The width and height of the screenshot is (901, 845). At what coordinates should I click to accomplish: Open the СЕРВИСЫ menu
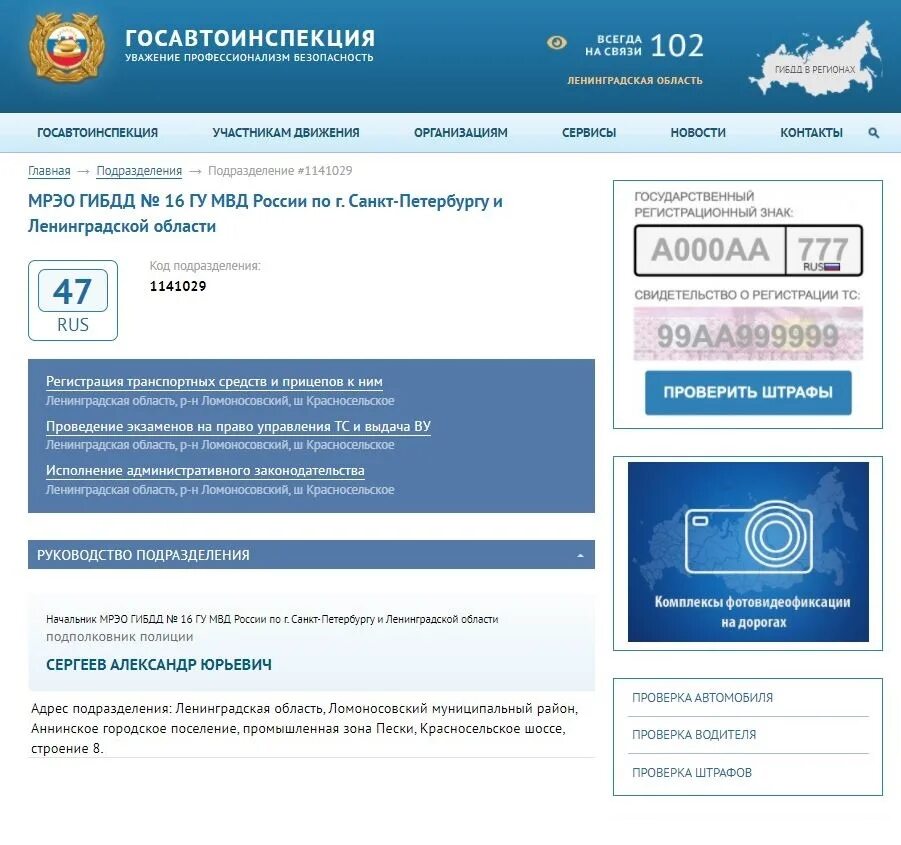(589, 133)
